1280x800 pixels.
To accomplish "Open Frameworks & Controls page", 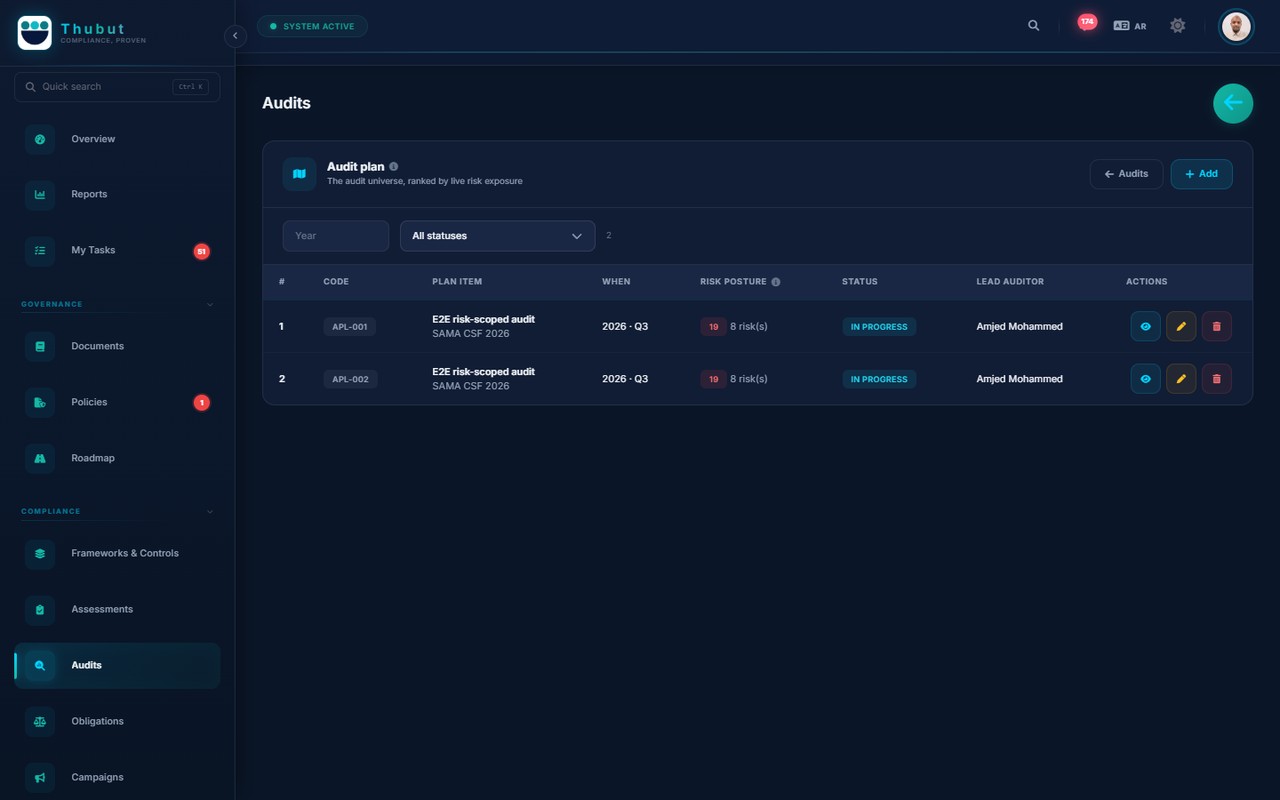I will pos(117,553).
